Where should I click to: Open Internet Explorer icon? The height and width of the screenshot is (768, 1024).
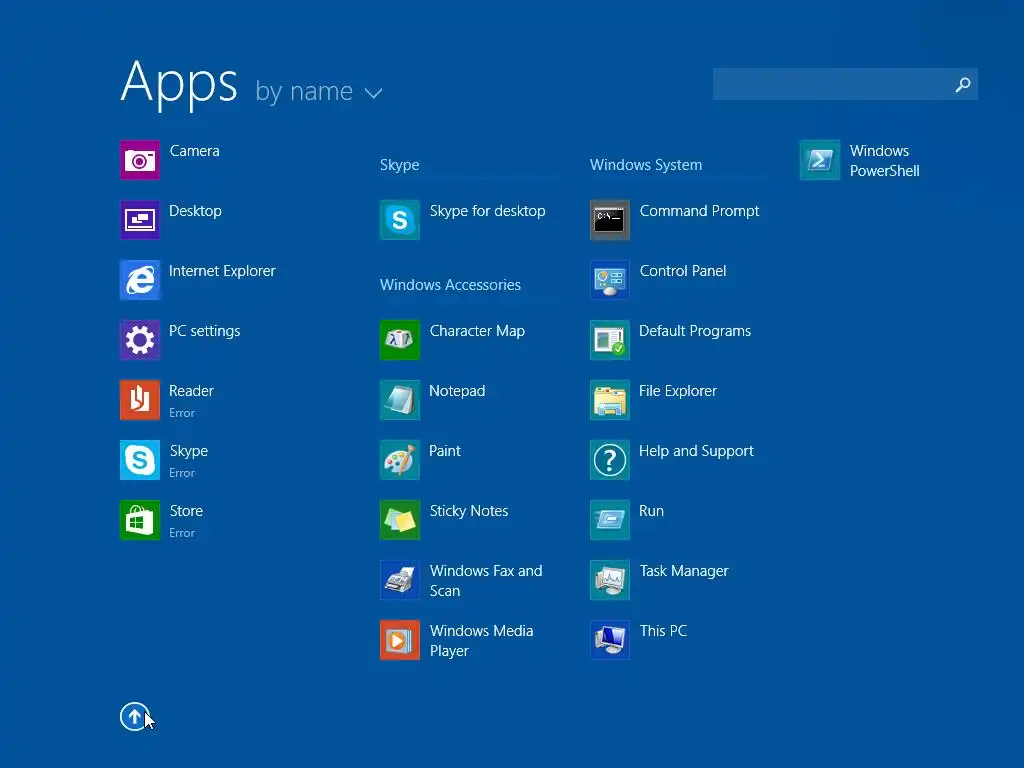coord(140,280)
